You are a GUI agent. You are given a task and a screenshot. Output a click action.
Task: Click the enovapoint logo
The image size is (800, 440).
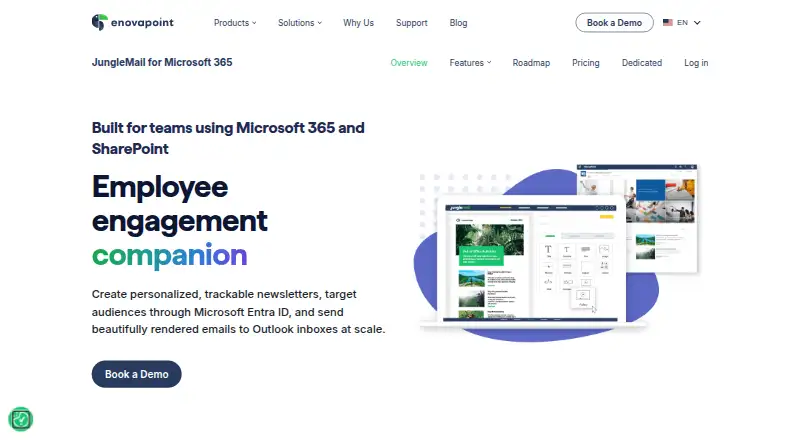[133, 22]
